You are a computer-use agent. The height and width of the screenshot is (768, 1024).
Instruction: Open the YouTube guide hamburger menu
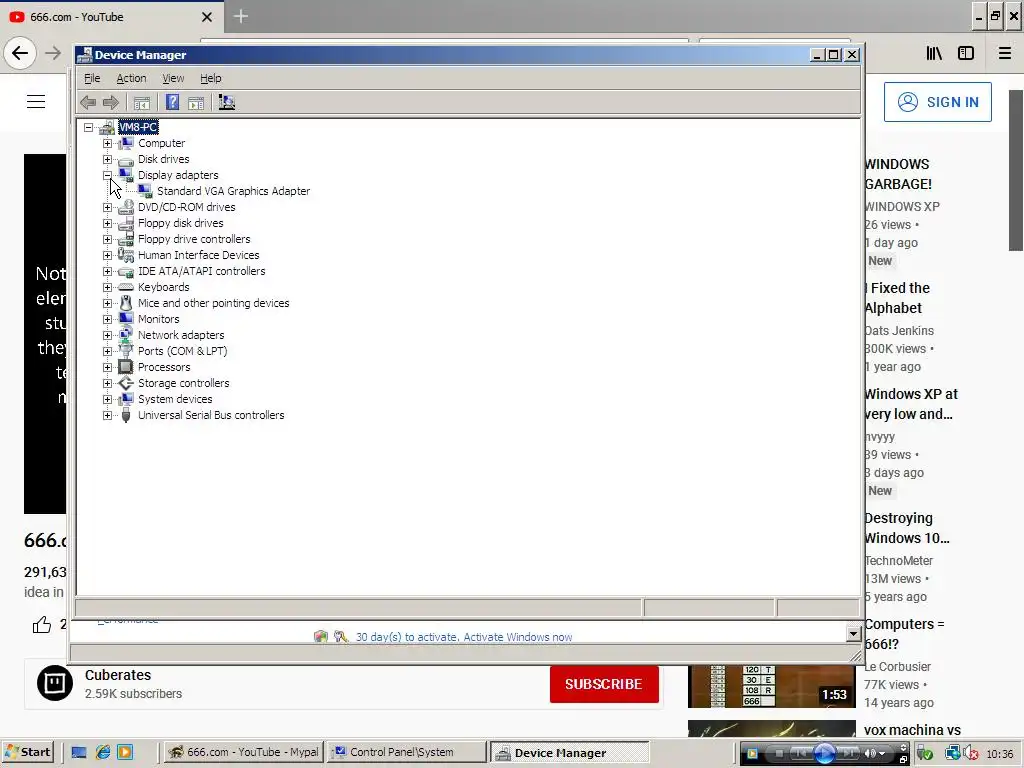coord(36,102)
